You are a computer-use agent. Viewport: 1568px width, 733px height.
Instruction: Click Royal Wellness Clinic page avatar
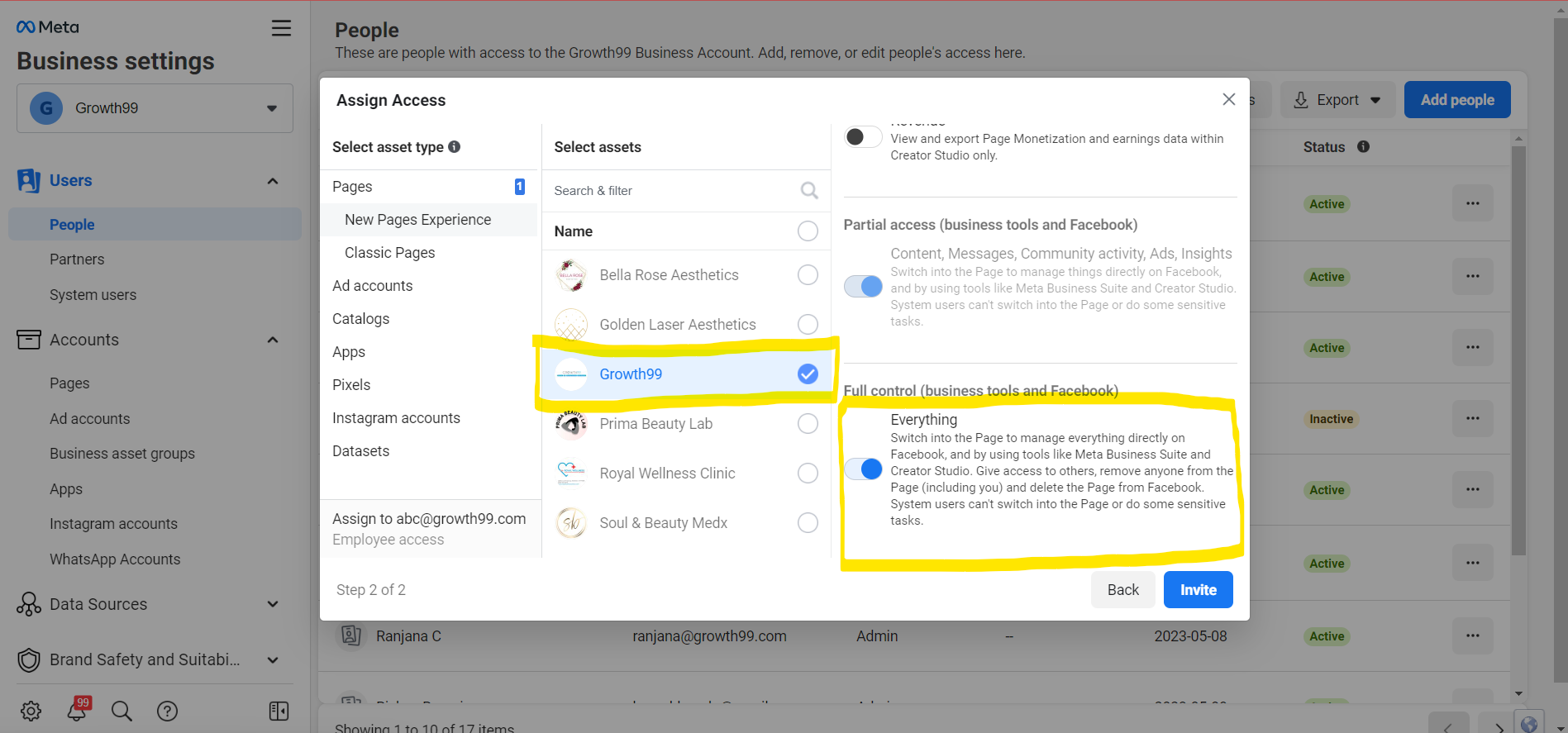[x=571, y=474]
